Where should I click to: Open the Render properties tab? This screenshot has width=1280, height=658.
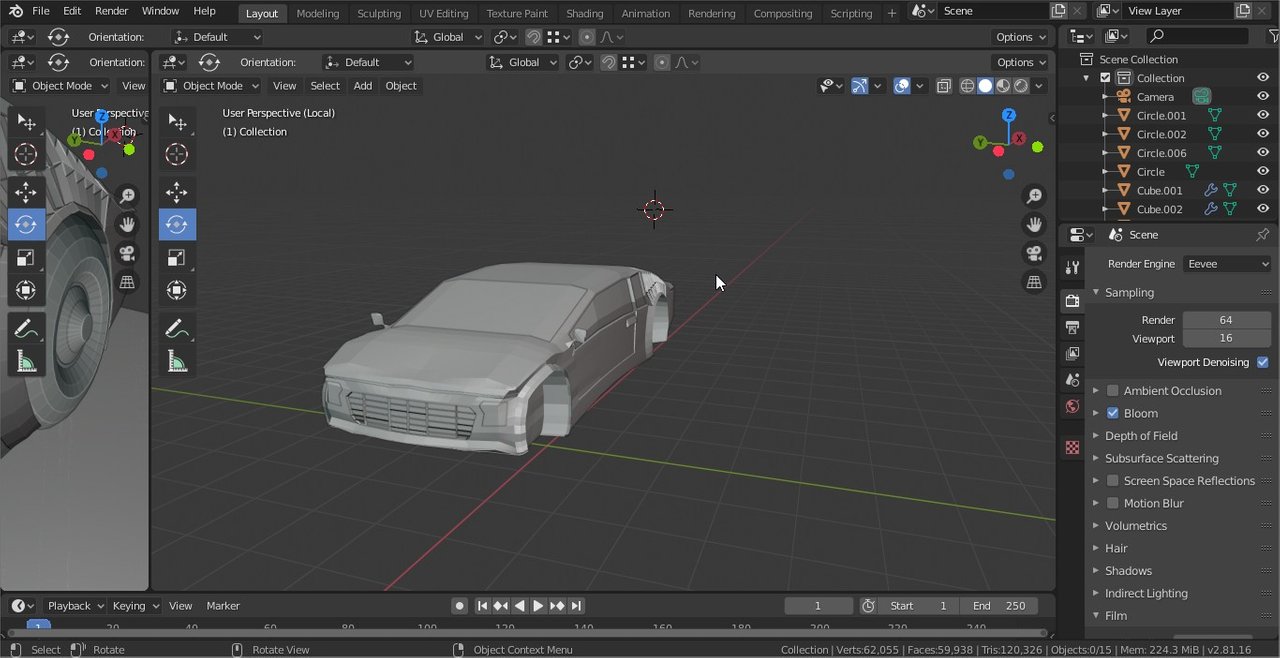[x=1072, y=301]
